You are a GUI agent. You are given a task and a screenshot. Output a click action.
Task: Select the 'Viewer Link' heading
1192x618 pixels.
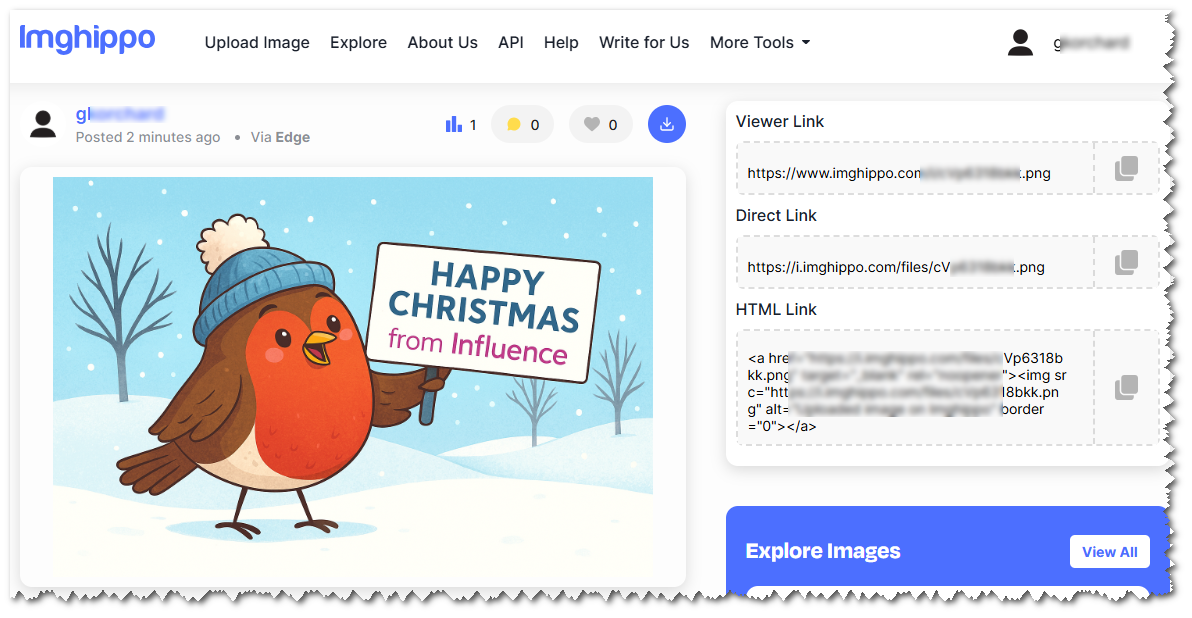(x=780, y=122)
